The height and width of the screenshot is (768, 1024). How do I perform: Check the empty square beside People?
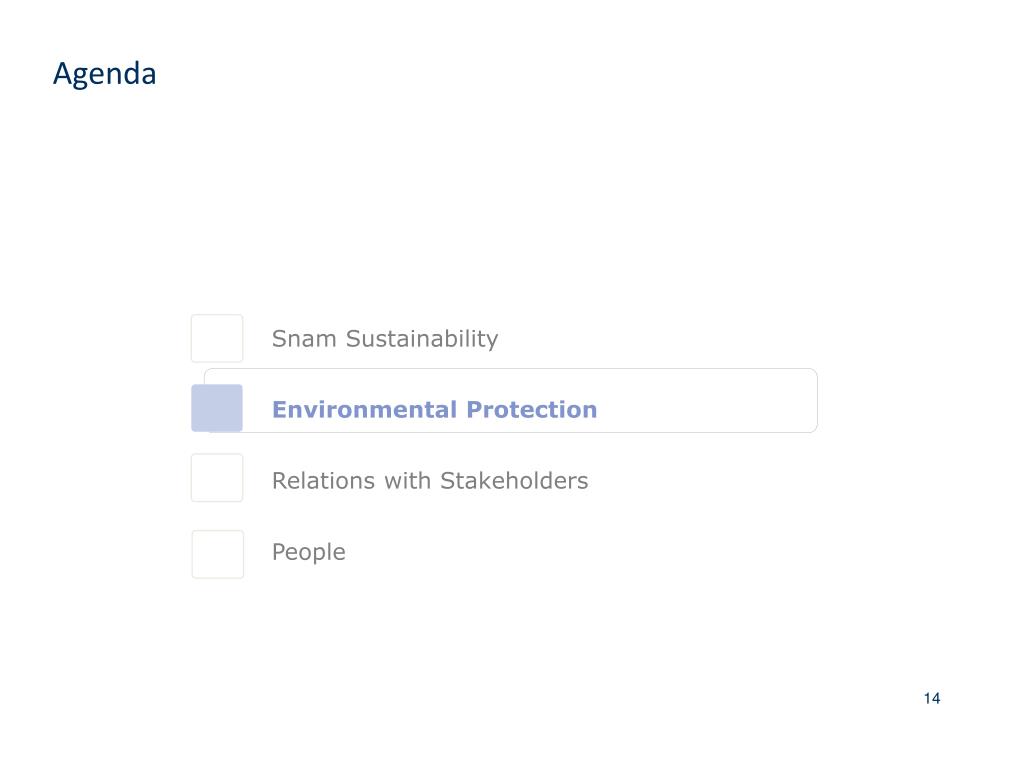[217, 554]
